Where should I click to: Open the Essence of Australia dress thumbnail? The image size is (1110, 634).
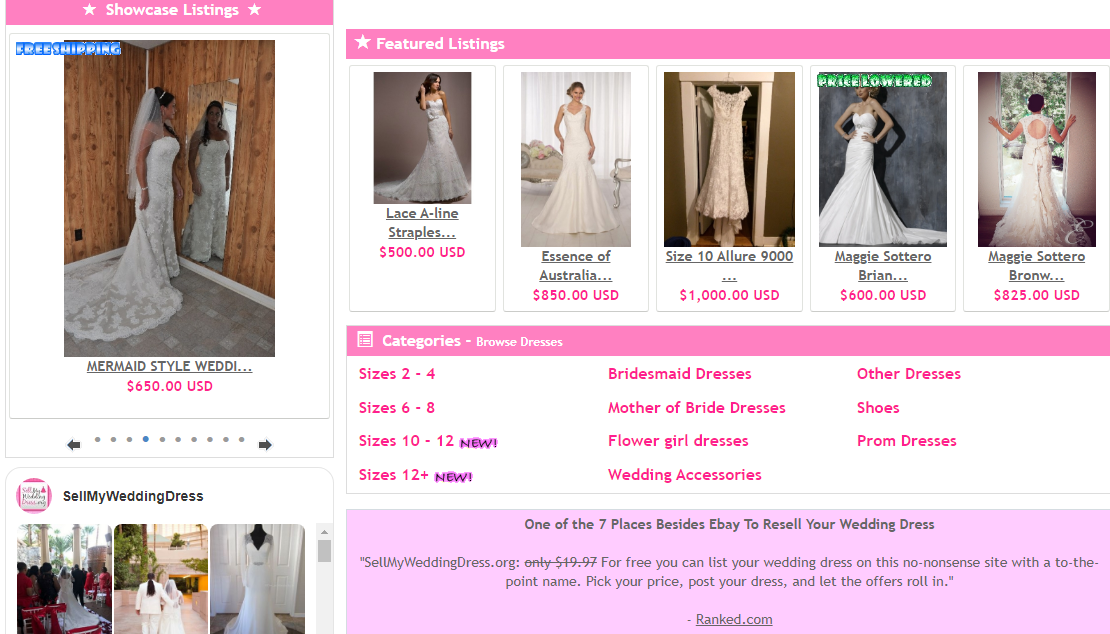[575, 159]
